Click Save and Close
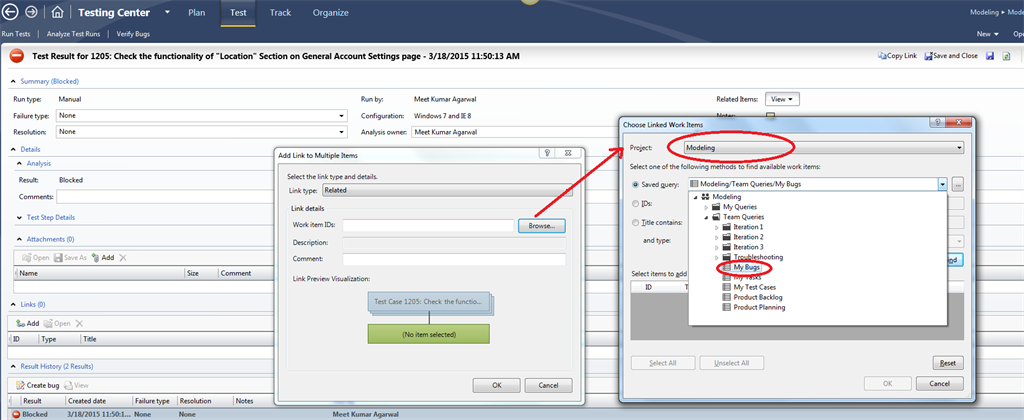This screenshot has height=420, width=1024. coord(951,56)
